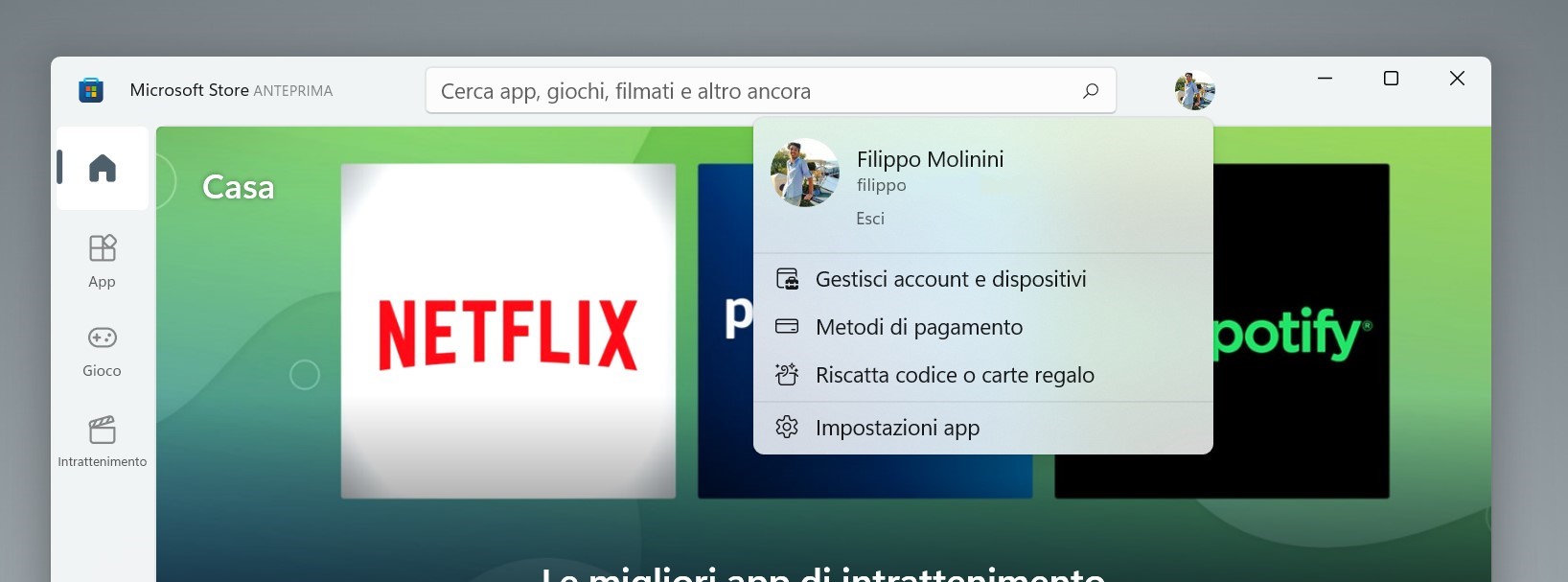
Task: Go to Gioco gaming section
Action: click(x=103, y=351)
